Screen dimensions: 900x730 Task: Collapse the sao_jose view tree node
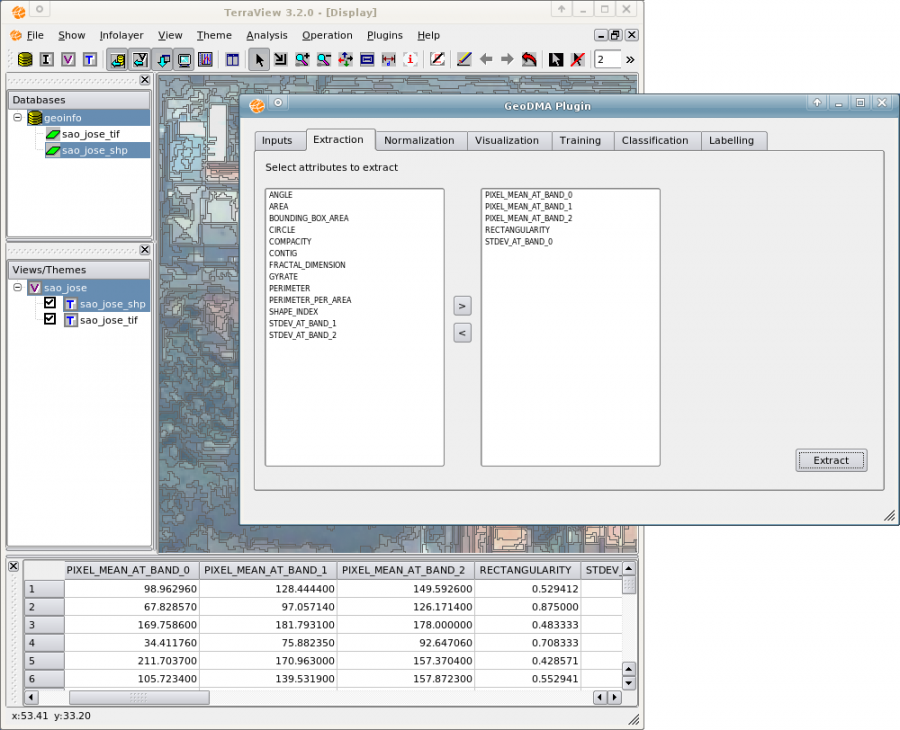18,288
